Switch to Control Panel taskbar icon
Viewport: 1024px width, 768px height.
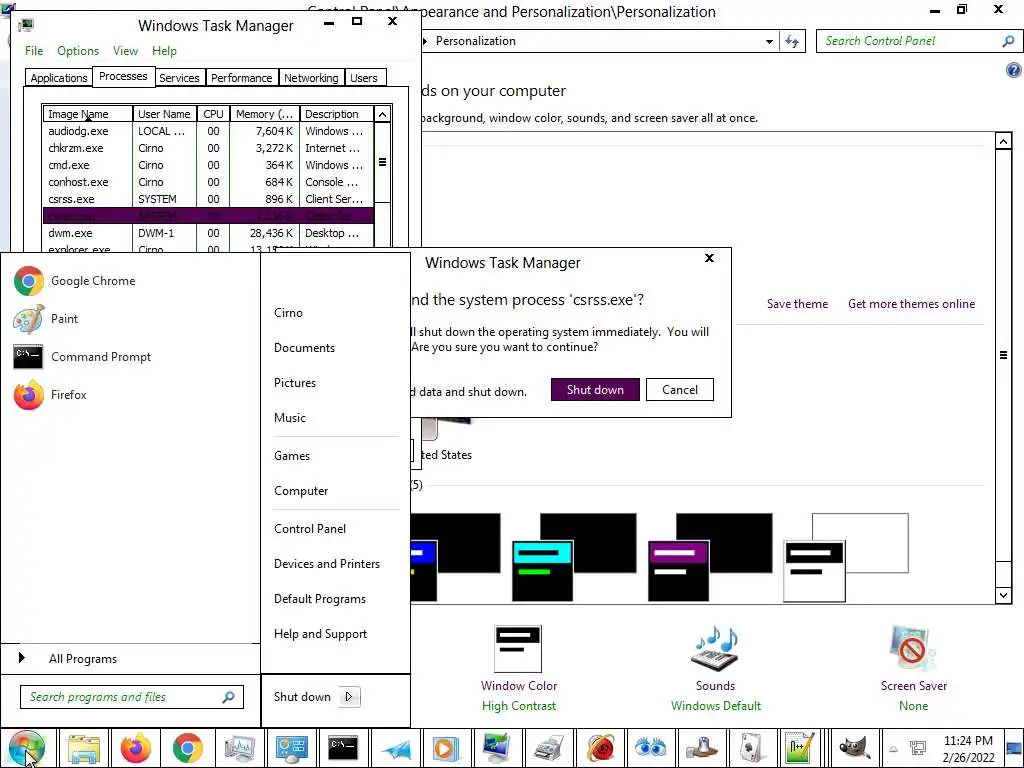(x=291, y=748)
